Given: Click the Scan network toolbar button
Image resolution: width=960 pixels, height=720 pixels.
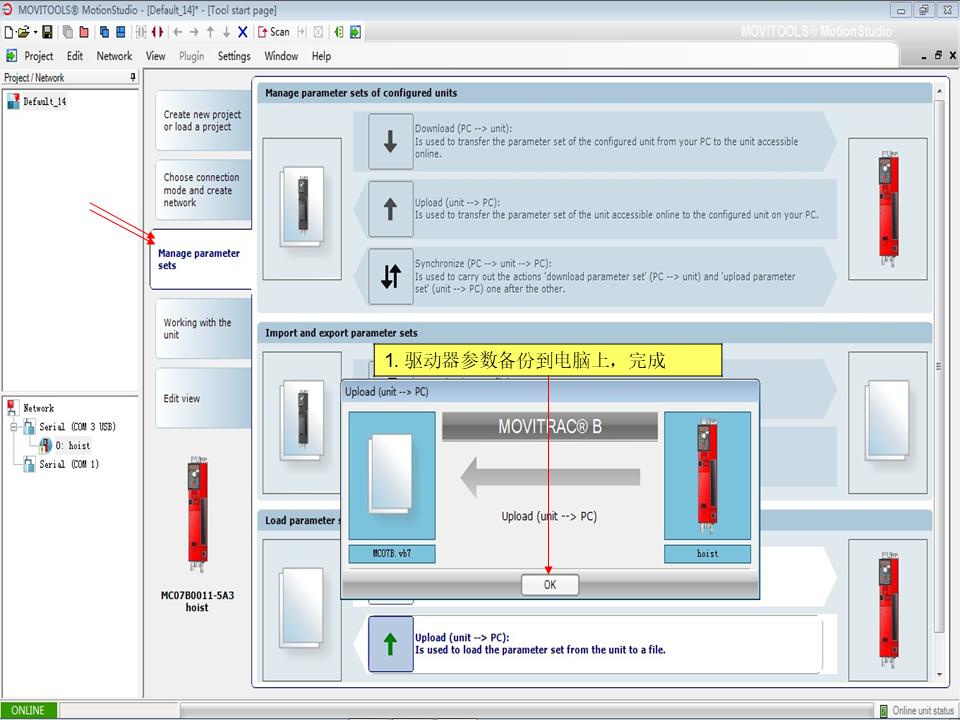Looking at the screenshot, I should pos(273,32).
